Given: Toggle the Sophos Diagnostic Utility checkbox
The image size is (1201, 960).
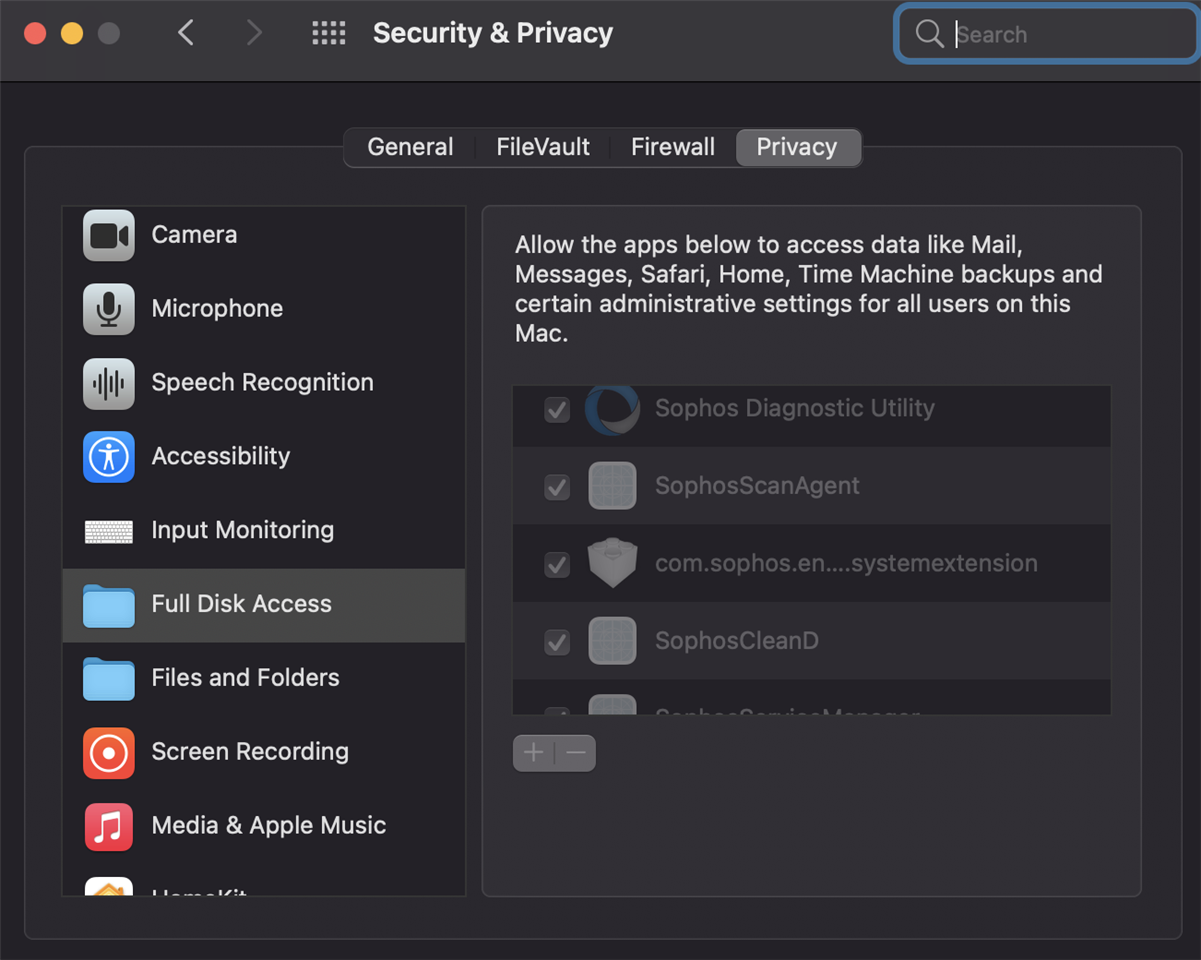Looking at the screenshot, I should (557, 410).
